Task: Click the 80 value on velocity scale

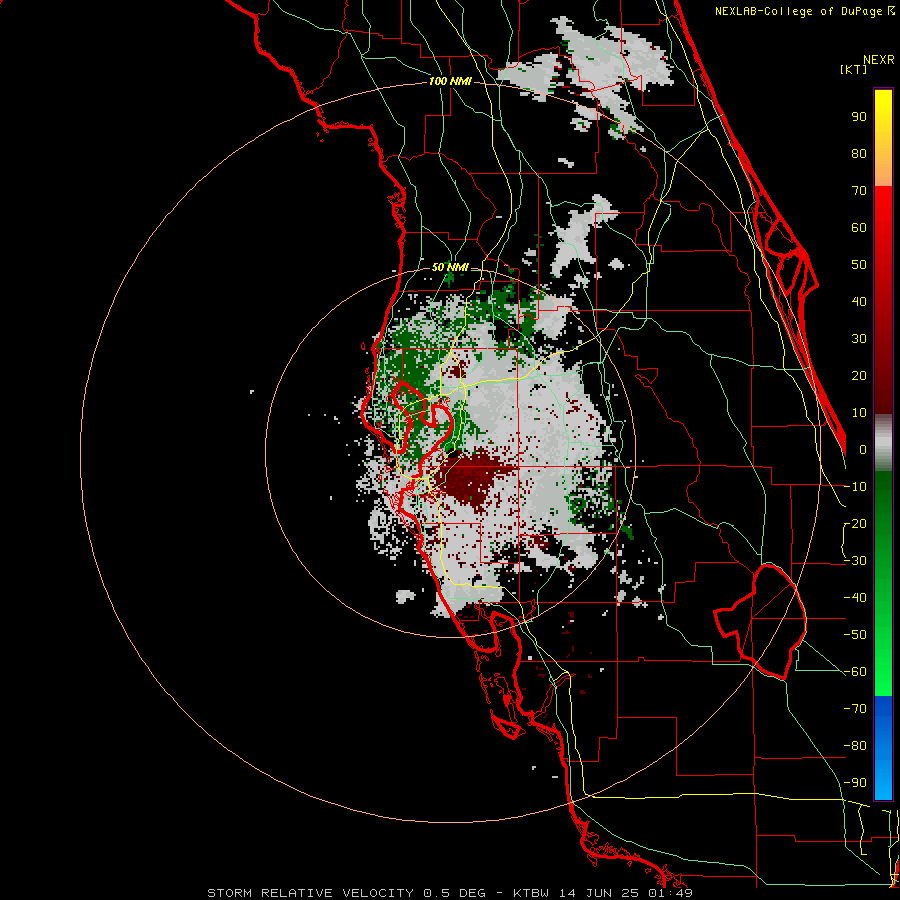Action: click(x=859, y=153)
